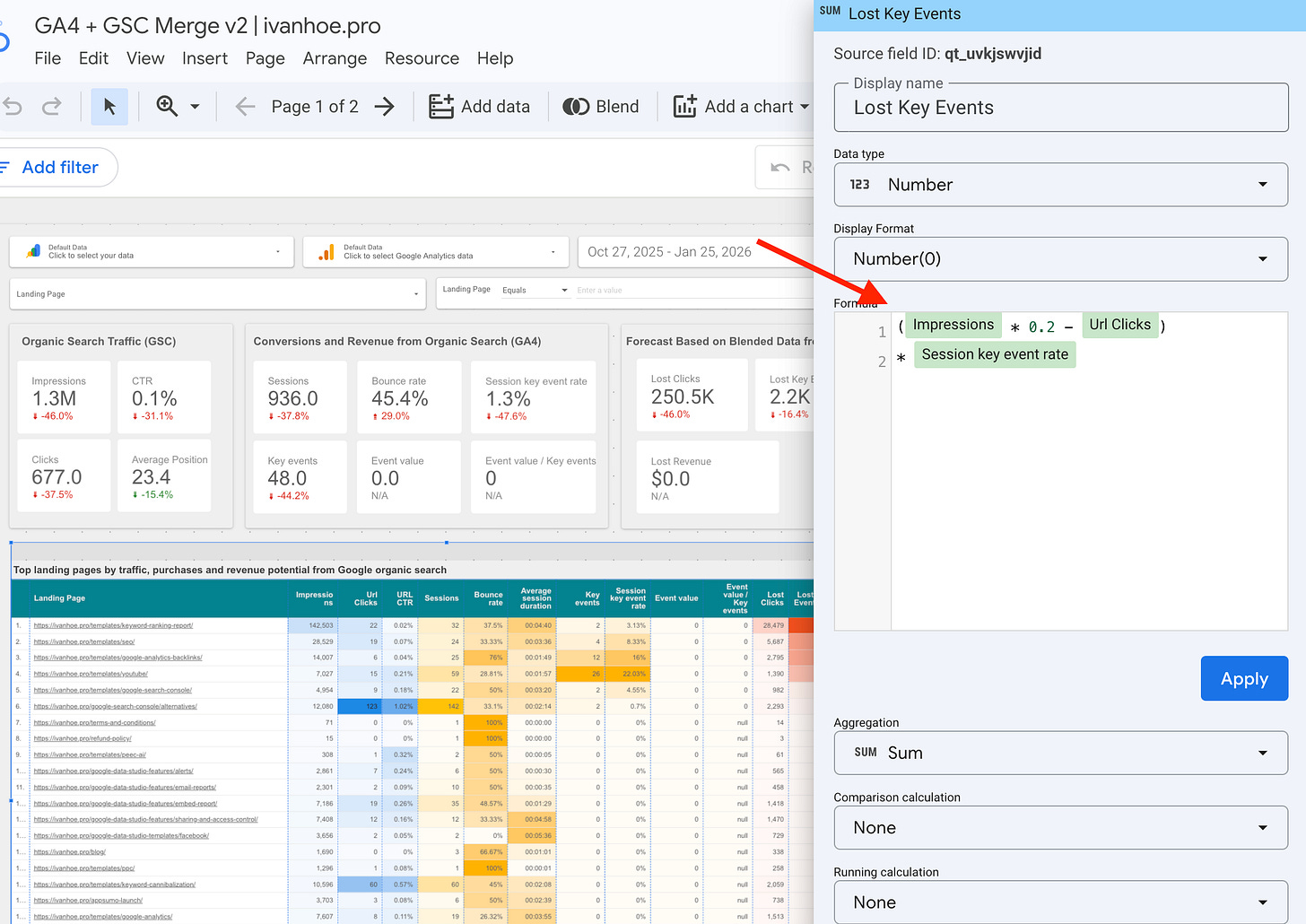Click the SUM icon in panel header
The height and width of the screenshot is (924, 1306).
pos(830,12)
